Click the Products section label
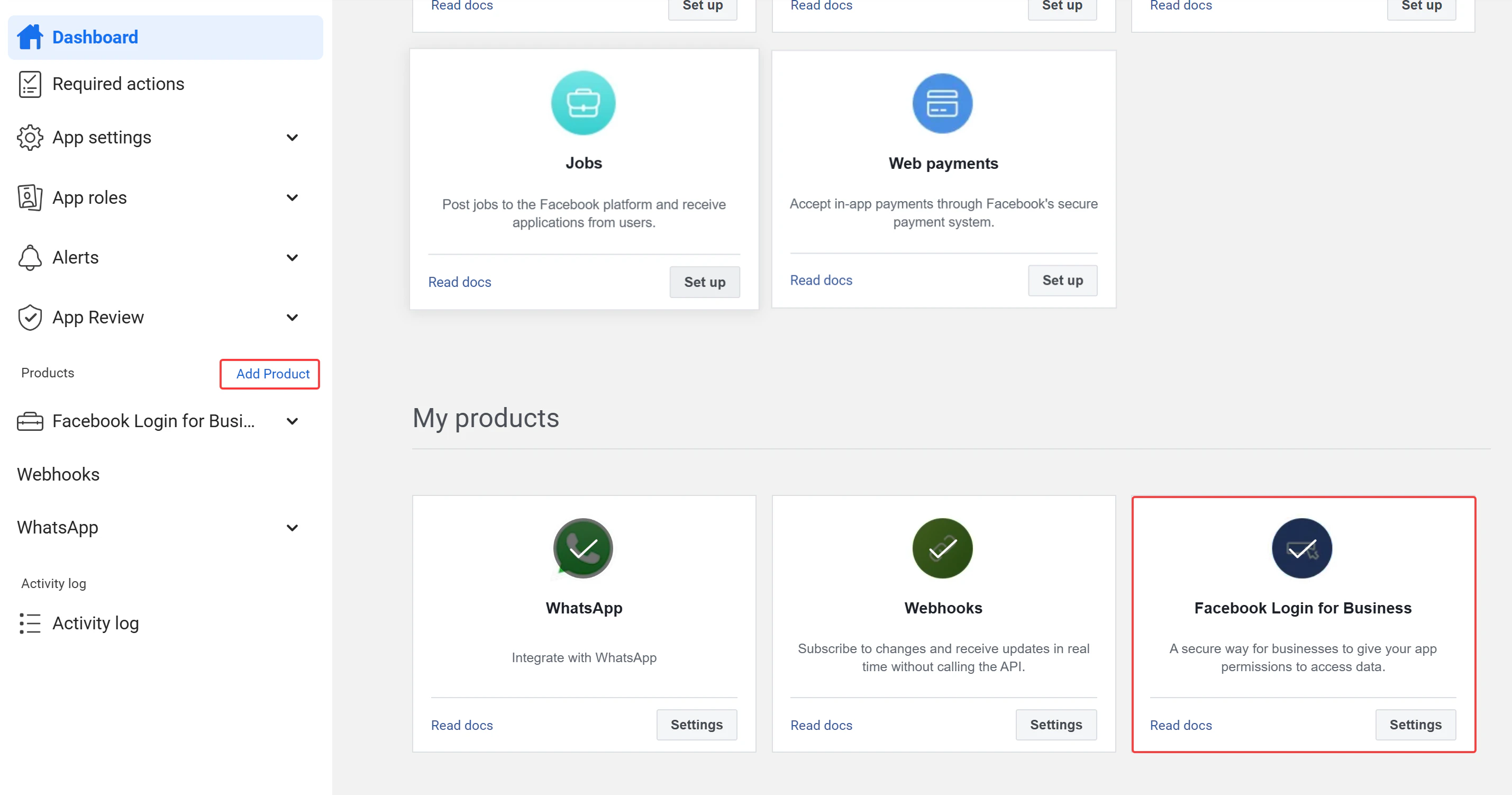This screenshot has height=795, width=1512. [x=48, y=373]
